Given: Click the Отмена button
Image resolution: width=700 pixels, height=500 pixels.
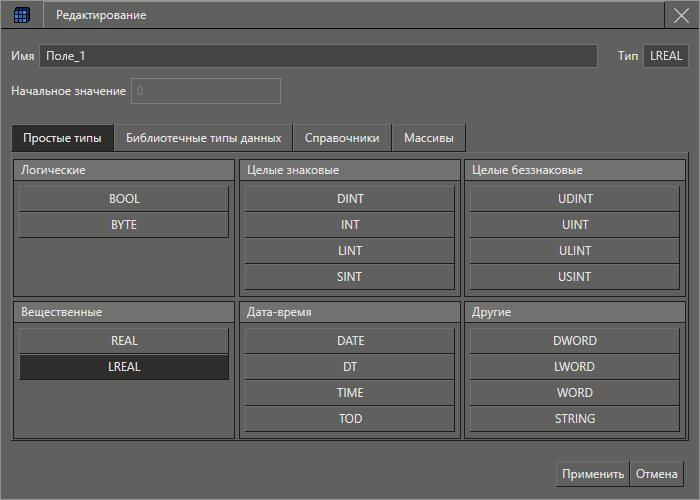Looking at the screenshot, I should pos(658,474).
